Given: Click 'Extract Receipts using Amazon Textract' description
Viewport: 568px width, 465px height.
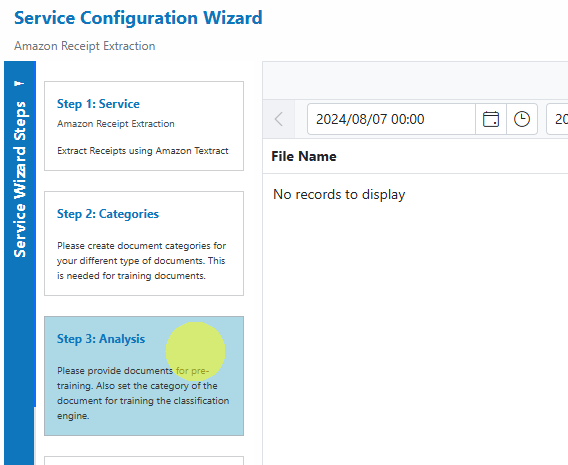Looking at the screenshot, I should click(x=143, y=151).
